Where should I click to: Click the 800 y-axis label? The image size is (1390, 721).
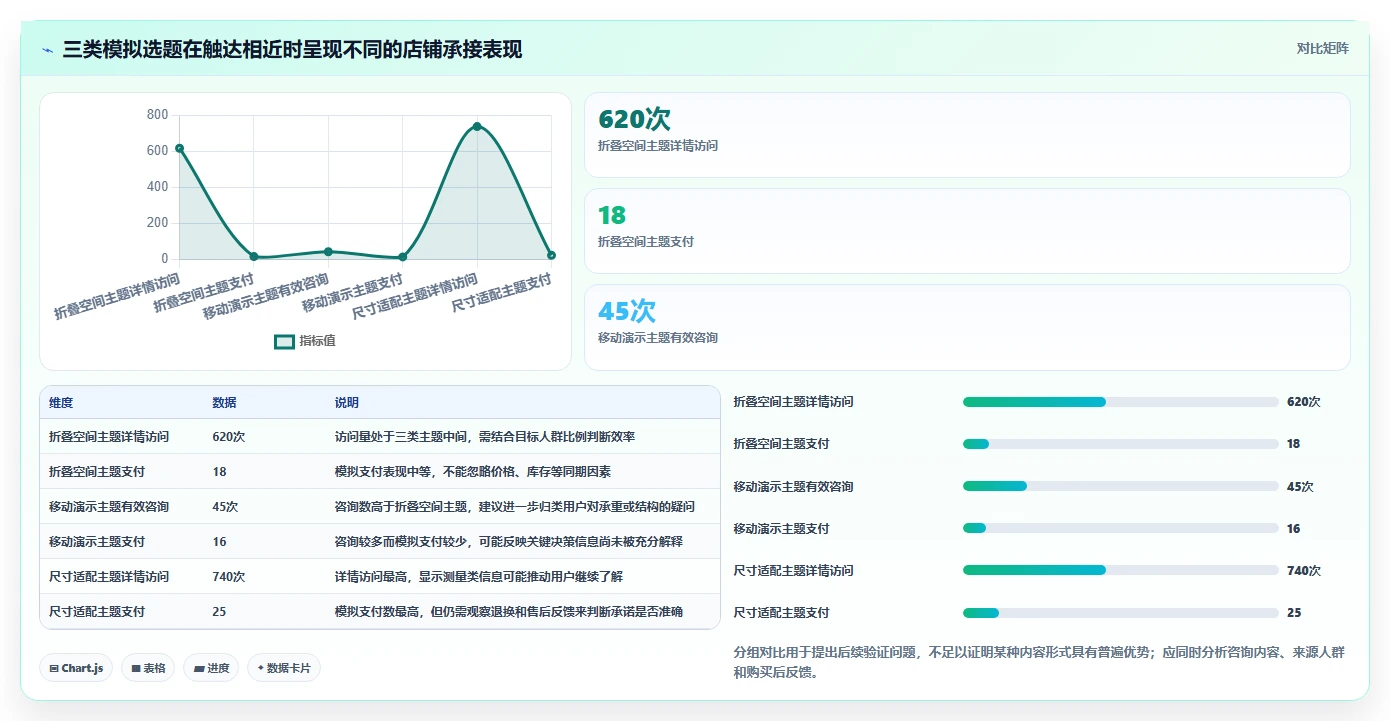[x=157, y=115]
